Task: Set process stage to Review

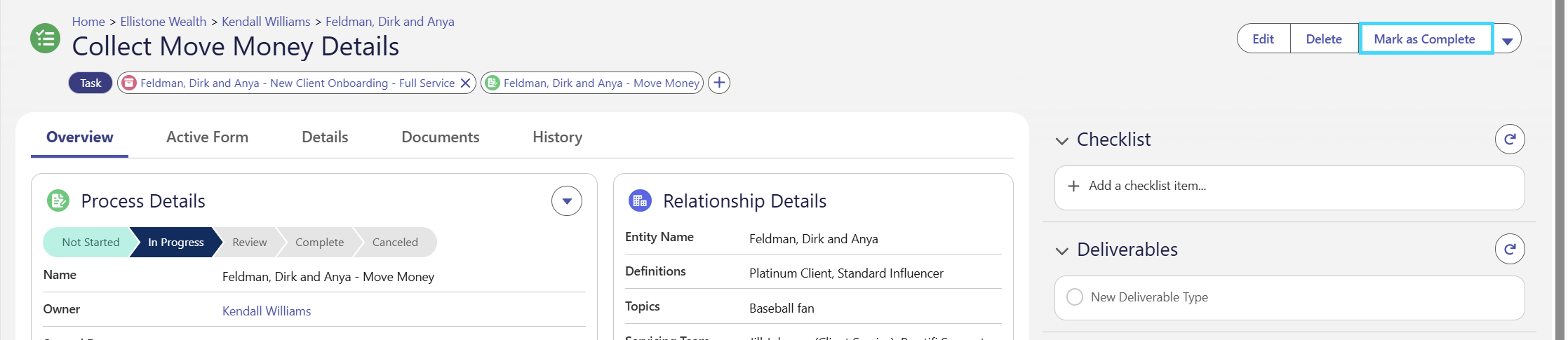Action: pyautogui.click(x=250, y=242)
